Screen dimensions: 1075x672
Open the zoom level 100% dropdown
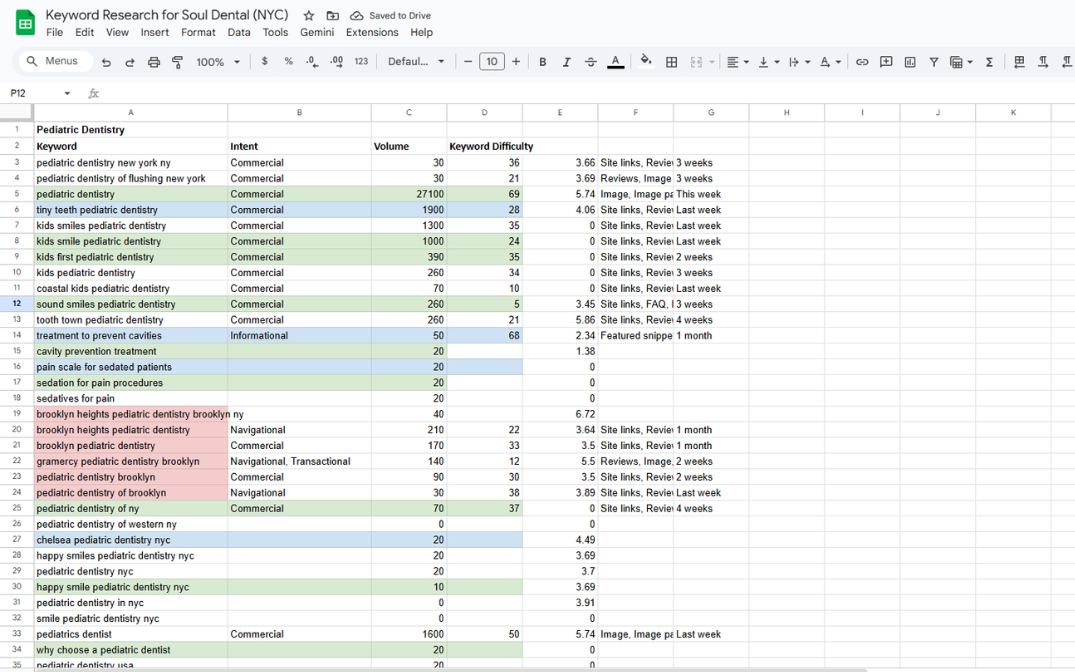click(x=218, y=62)
